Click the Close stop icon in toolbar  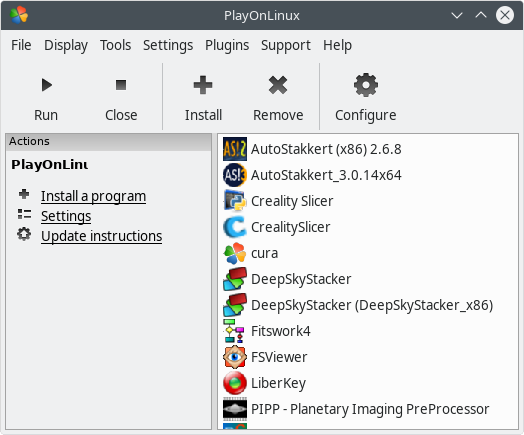point(121,85)
